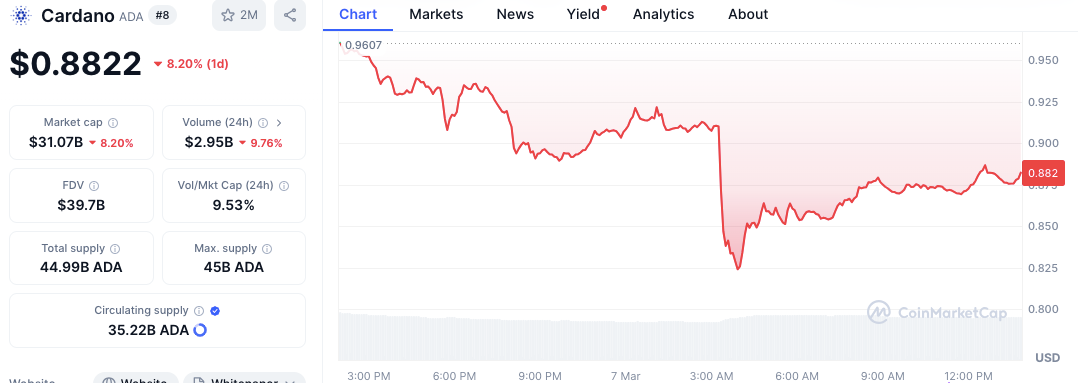Click the Cardano logo icon
1078x383 pixels.
[23, 15]
